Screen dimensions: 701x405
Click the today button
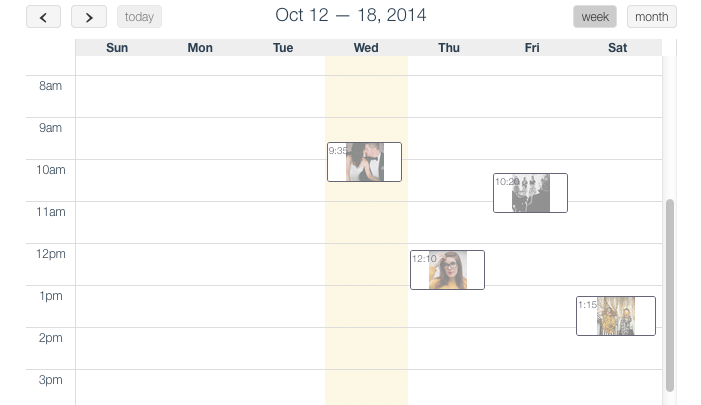point(139,17)
